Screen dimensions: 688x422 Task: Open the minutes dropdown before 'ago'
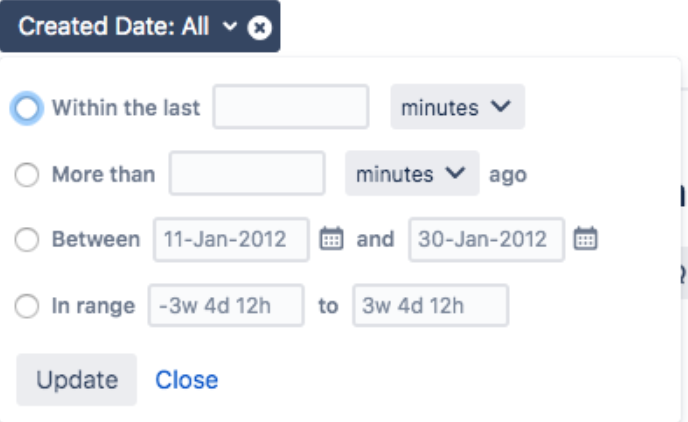(x=412, y=173)
